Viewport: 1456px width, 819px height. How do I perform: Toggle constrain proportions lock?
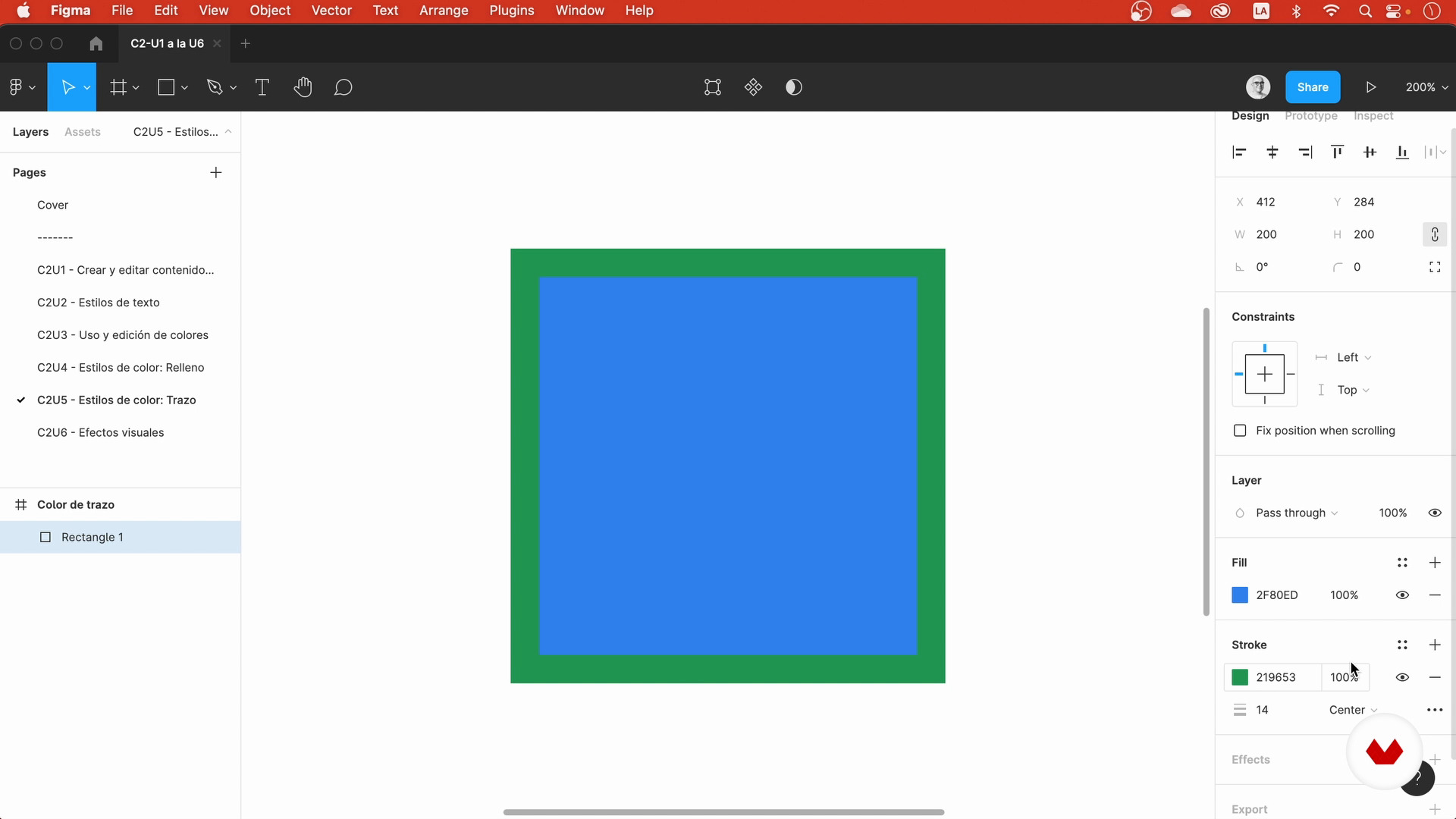1434,234
